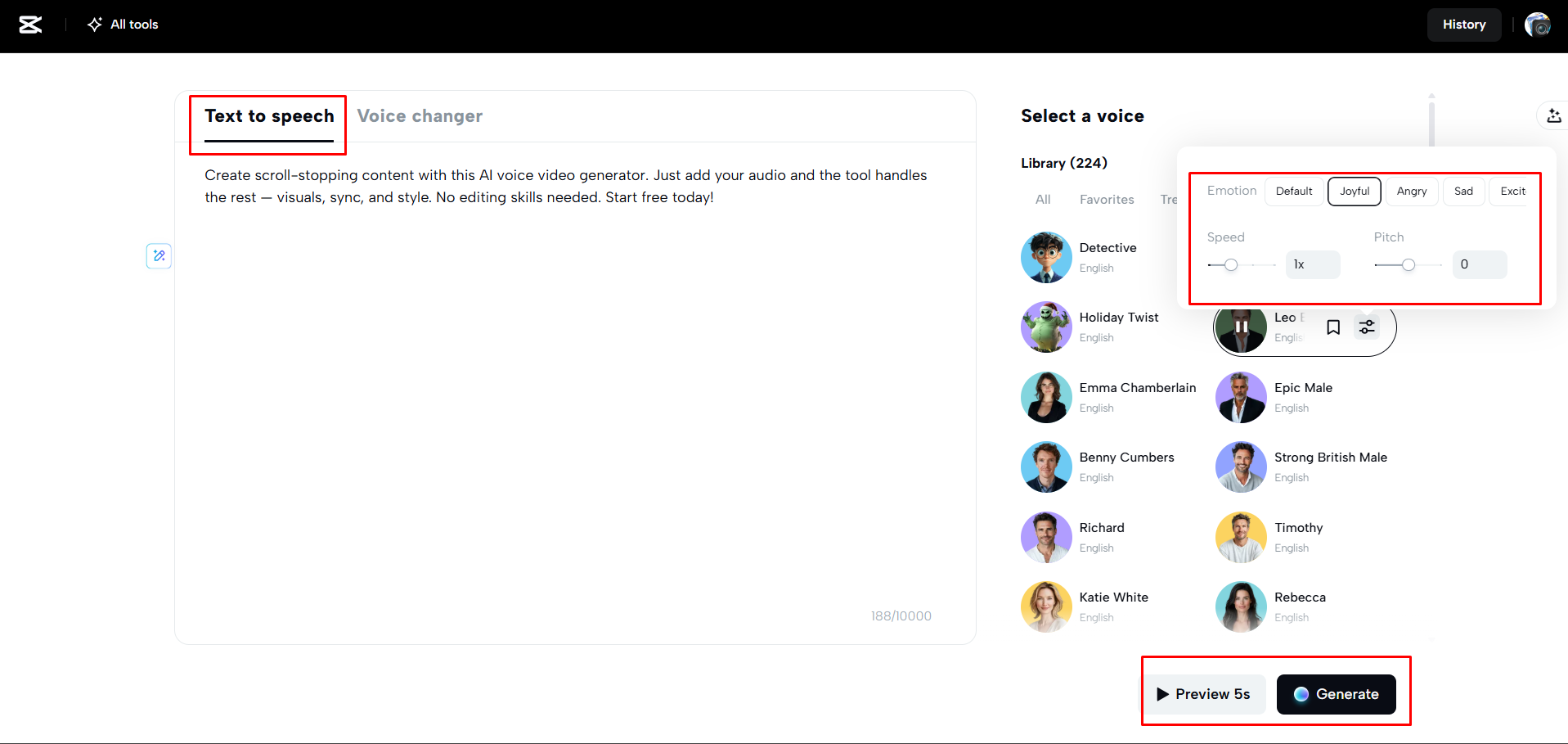
Task: Click the All tools sparkle icon
Action: pyautogui.click(x=94, y=25)
